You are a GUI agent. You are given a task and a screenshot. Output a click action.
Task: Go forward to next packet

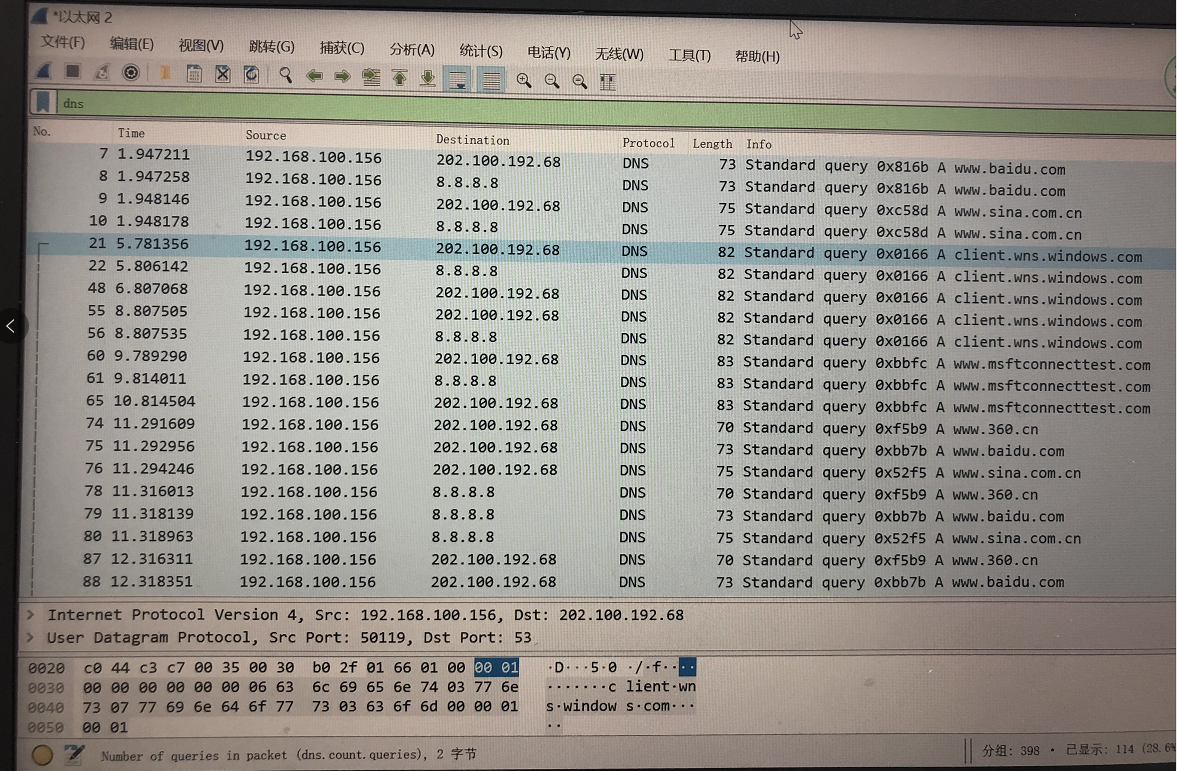point(342,77)
